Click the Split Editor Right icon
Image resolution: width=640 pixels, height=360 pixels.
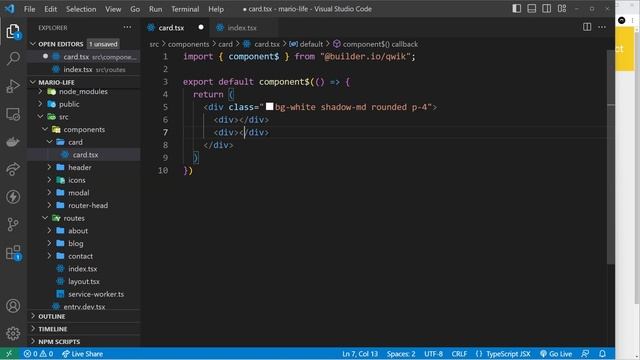[x=587, y=27]
